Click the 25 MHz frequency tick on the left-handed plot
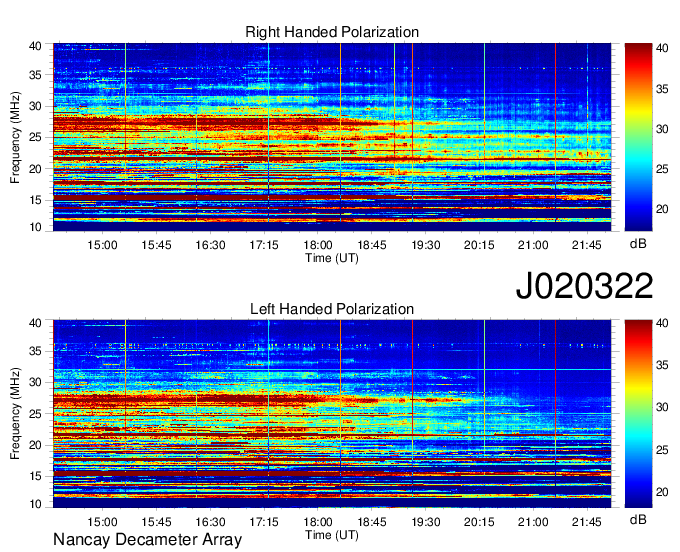680x552 pixels. pos(35,414)
